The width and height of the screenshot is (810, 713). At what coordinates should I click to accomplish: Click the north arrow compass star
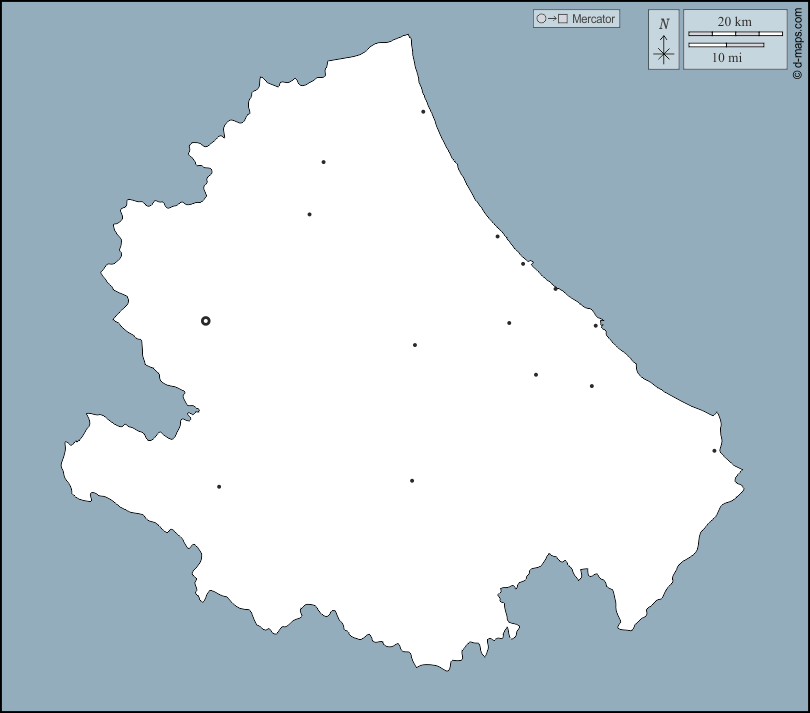click(664, 54)
